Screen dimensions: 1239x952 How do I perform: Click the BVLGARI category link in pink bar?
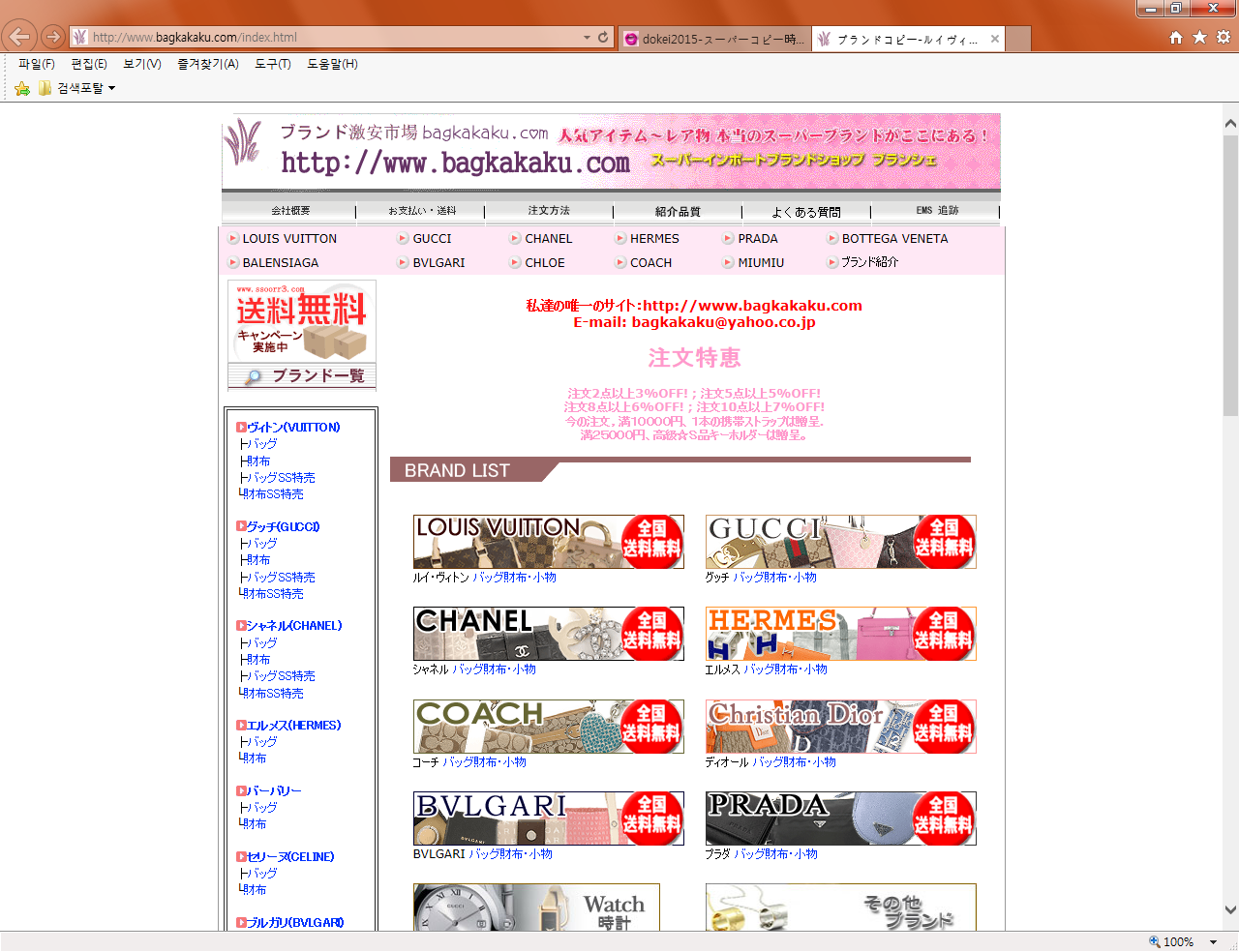[x=438, y=262]
